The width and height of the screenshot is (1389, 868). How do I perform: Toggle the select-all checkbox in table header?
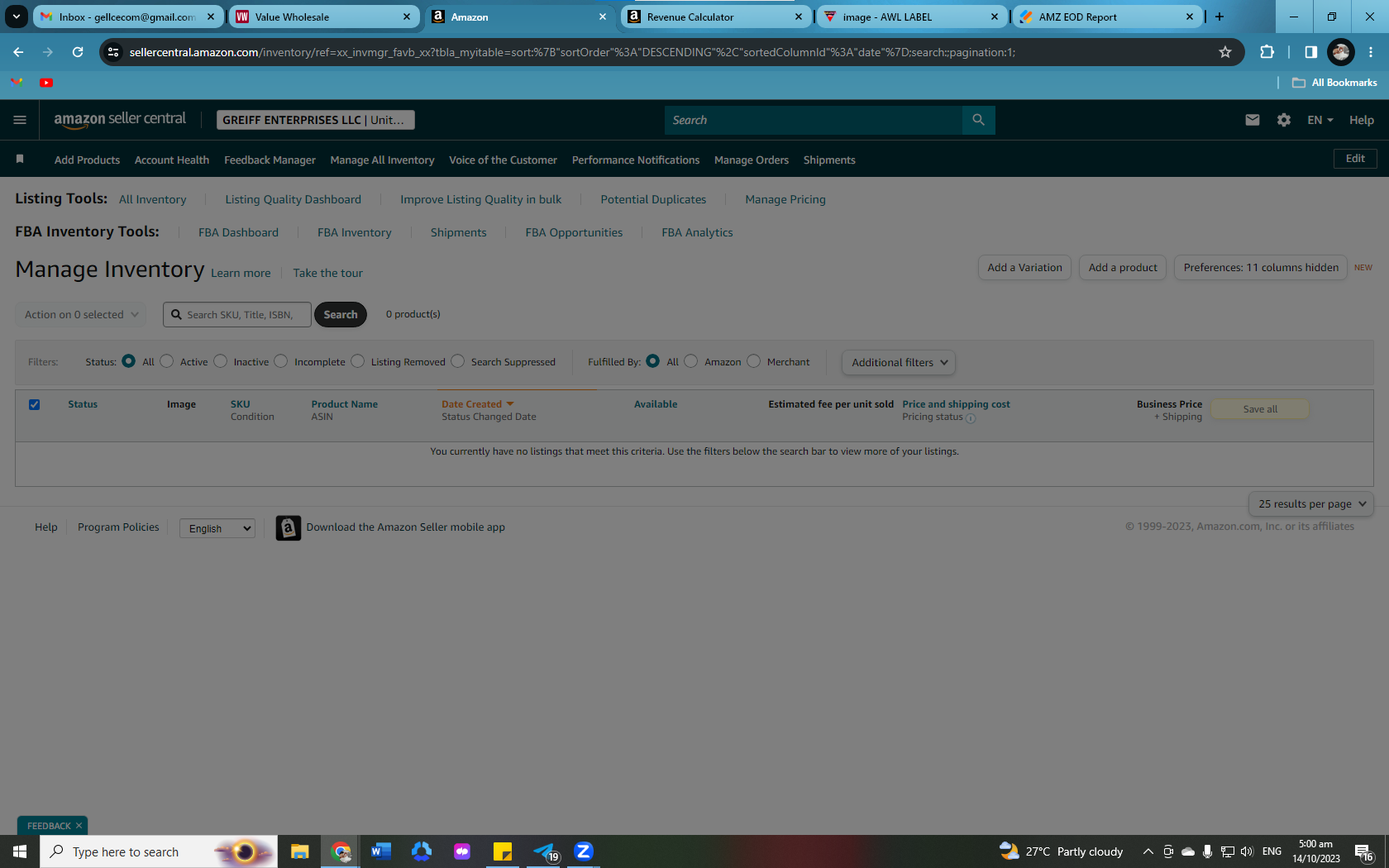(34, 404)
